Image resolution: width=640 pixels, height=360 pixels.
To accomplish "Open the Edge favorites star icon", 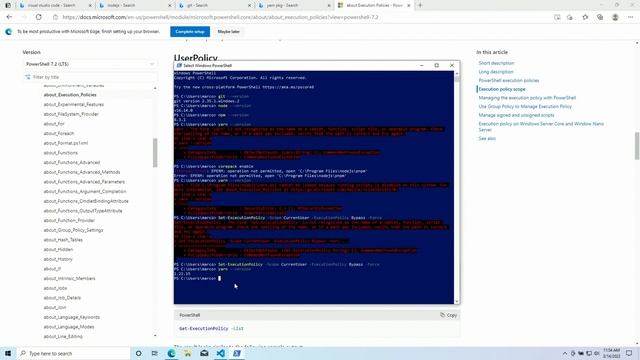I will click(585, 17).
